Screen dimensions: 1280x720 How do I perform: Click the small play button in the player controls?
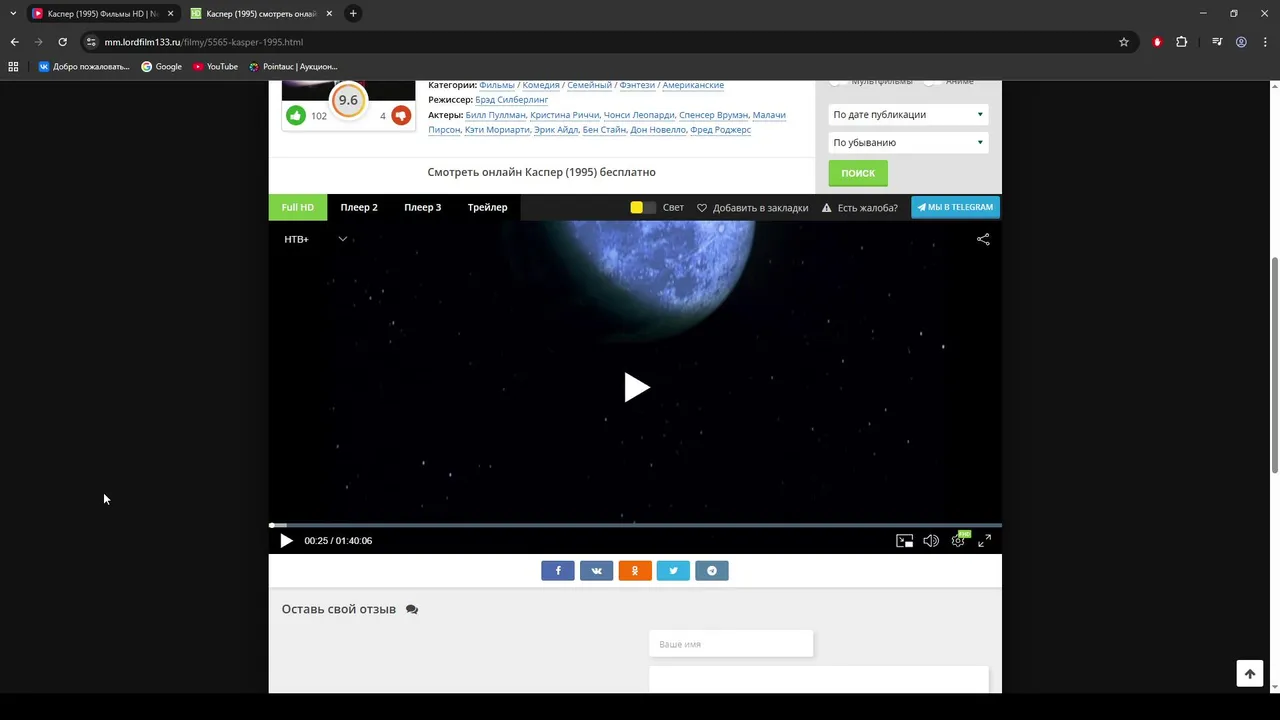point(286,541)
